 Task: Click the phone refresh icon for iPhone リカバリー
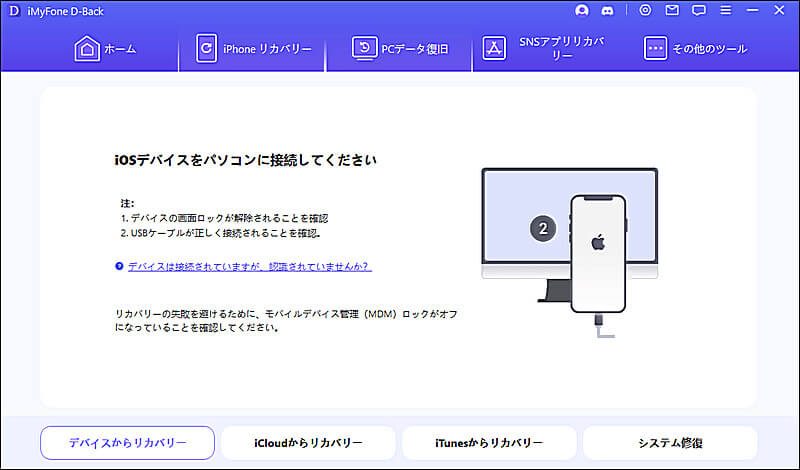(x=206, y=48)
